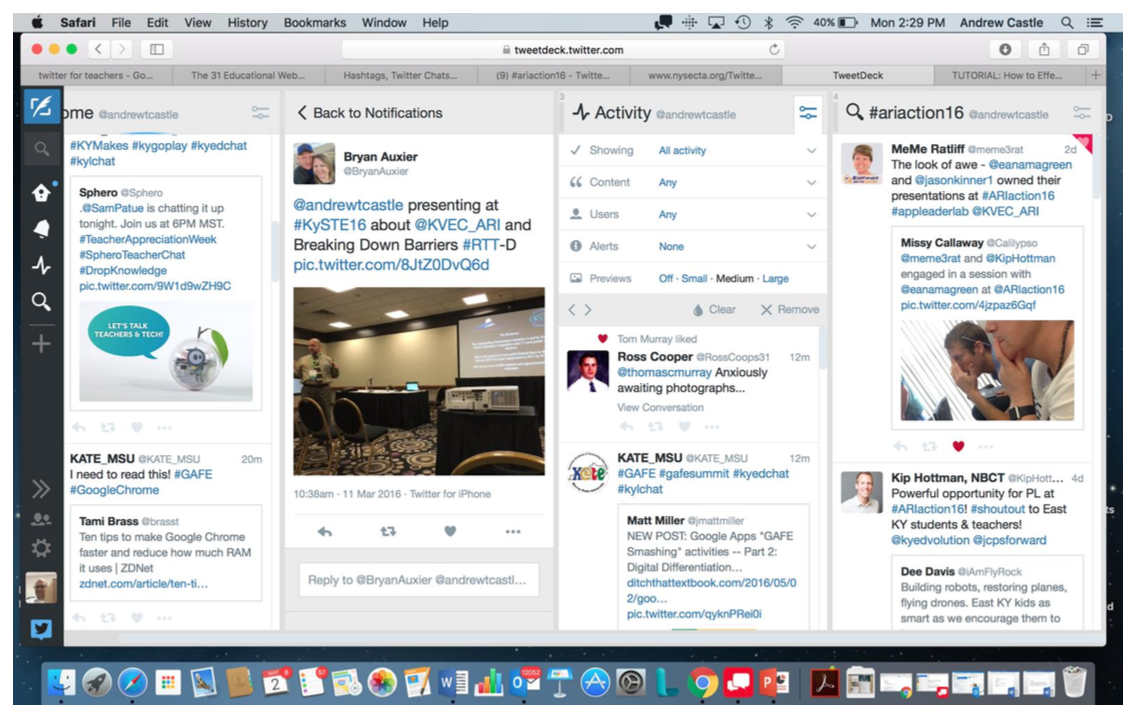Show Safari downloads button
The width and height of the screenshot is (1132, 715).
[x=1005, y=49]
